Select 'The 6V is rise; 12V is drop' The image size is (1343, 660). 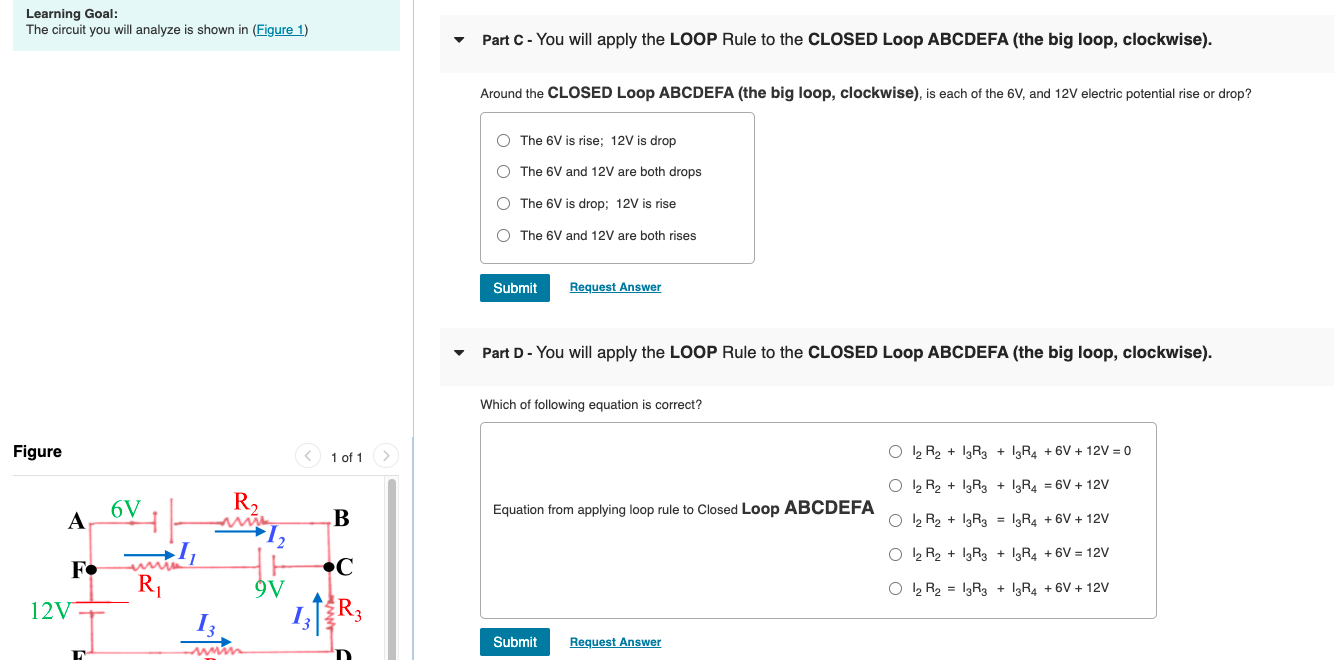coord(503,140)
